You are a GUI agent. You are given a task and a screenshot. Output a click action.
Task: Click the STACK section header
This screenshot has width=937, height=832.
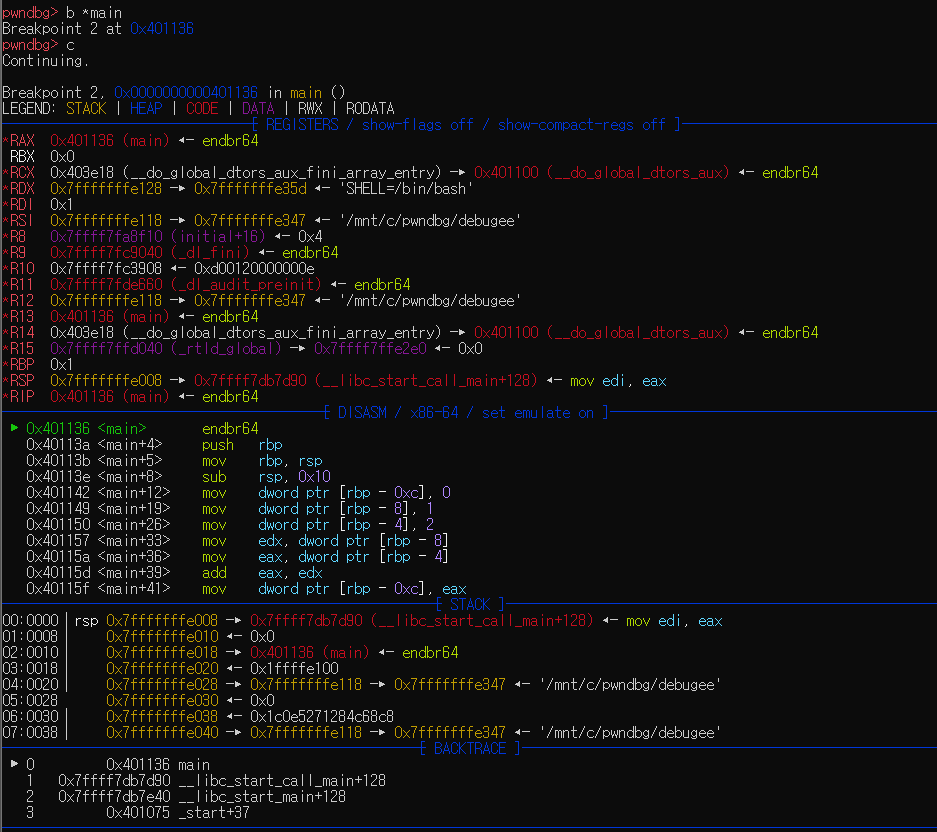pos(470,605)
